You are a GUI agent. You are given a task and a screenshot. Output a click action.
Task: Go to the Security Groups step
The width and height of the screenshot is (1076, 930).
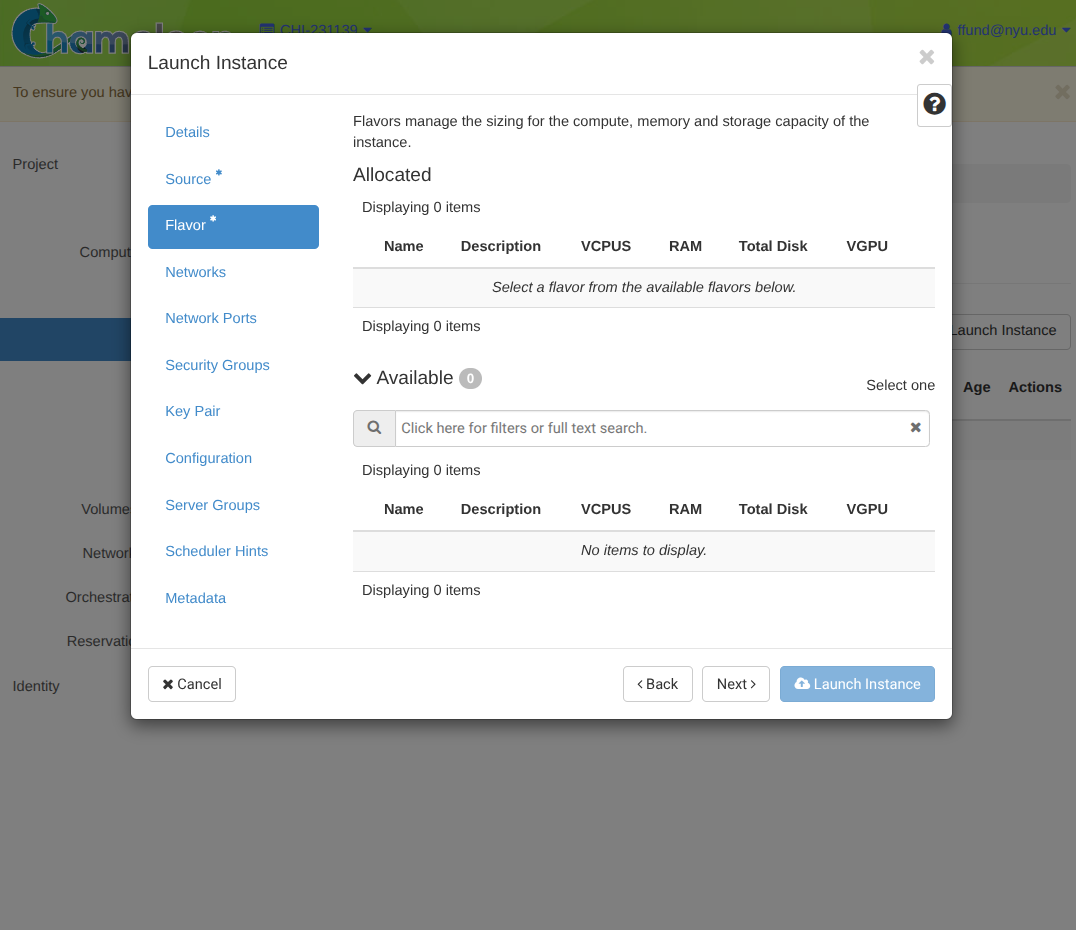tap(217, 365)
